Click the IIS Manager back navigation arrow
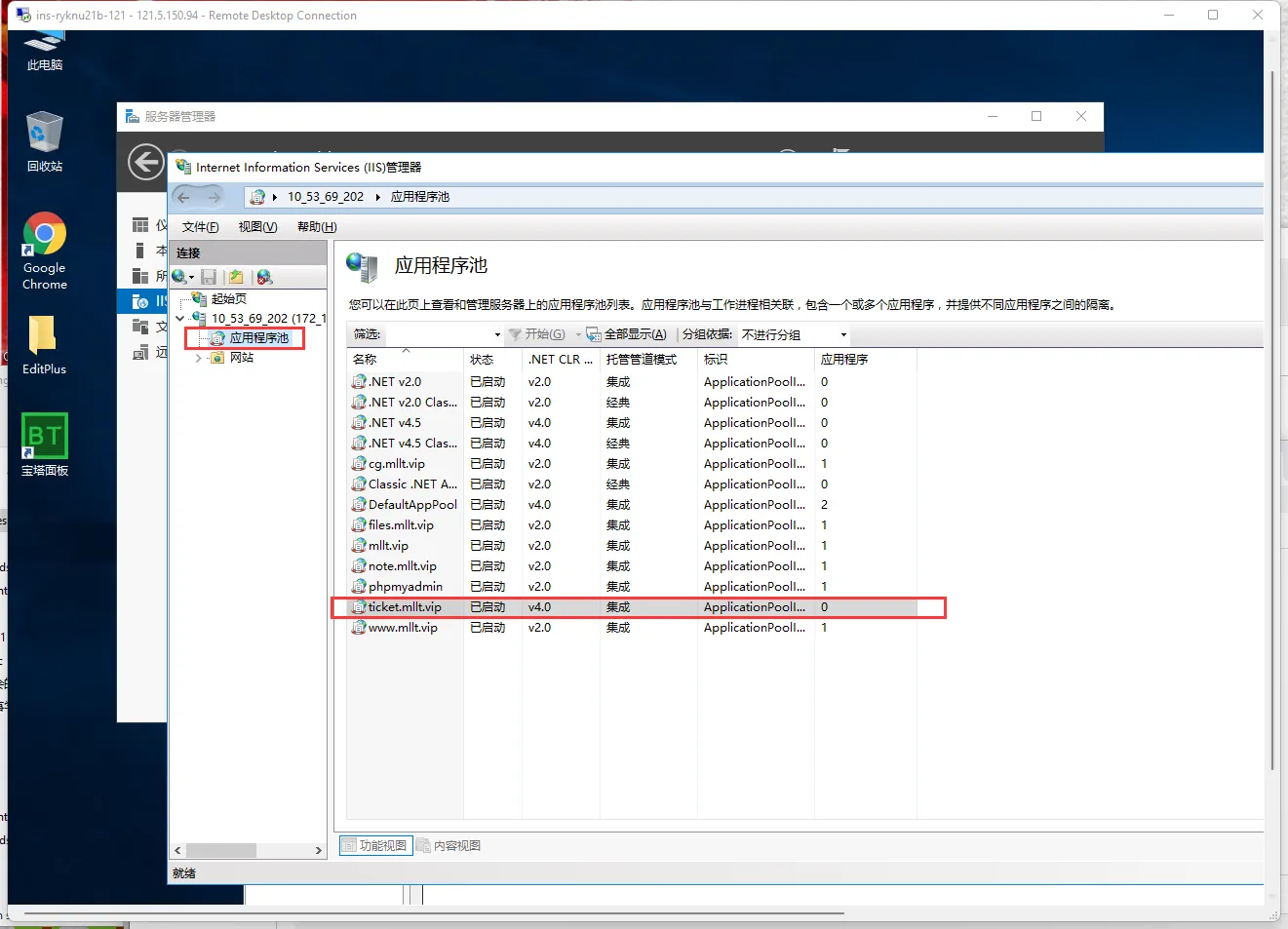This screenshot has width=1288, height=929. pos(184,197)
